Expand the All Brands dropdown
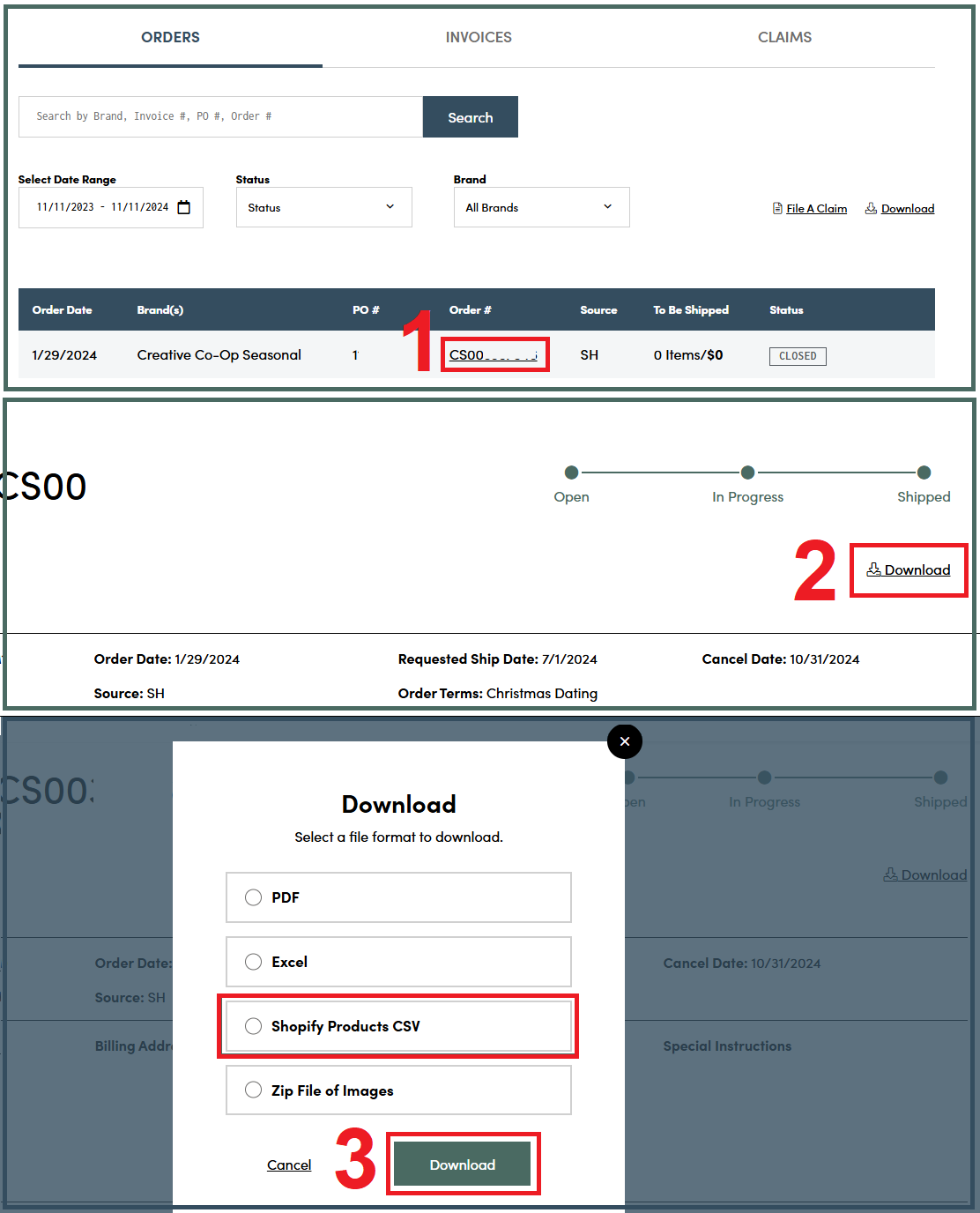 point(541,207)
